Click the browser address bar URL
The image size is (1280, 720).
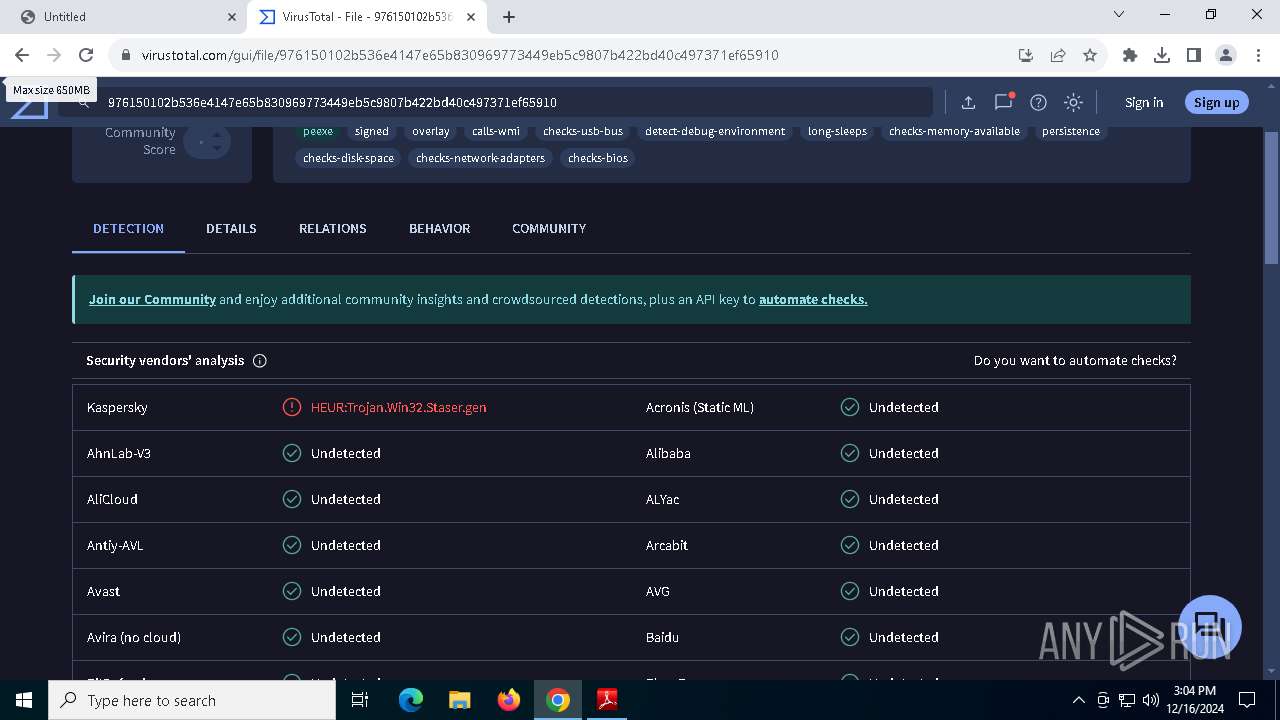click(460, 55)
